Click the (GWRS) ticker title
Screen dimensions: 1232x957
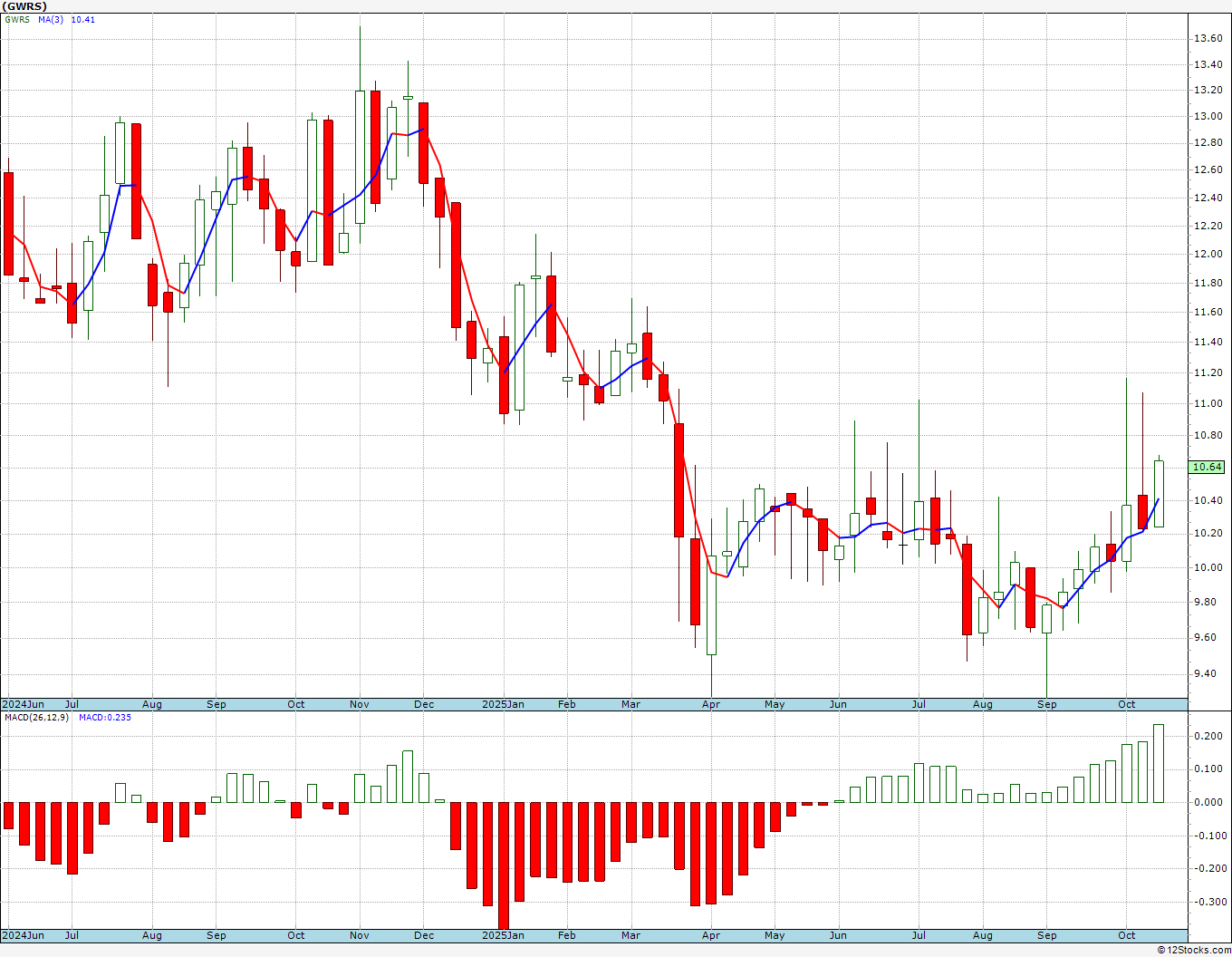[24, 6]
